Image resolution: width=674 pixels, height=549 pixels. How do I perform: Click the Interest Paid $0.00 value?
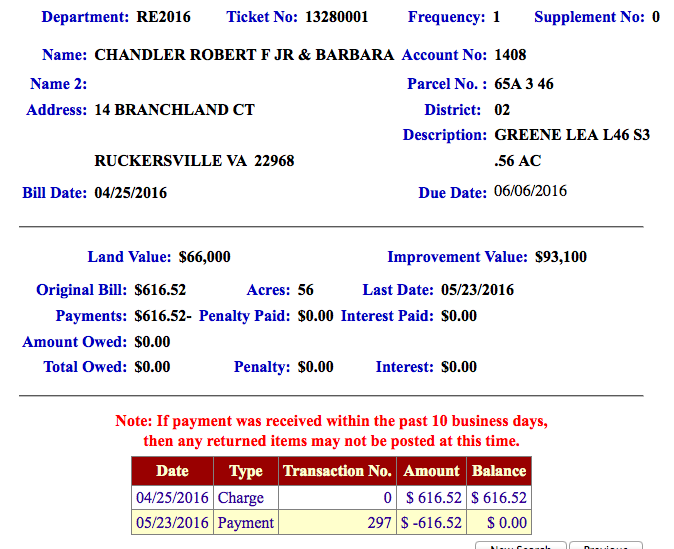point(459,316)
